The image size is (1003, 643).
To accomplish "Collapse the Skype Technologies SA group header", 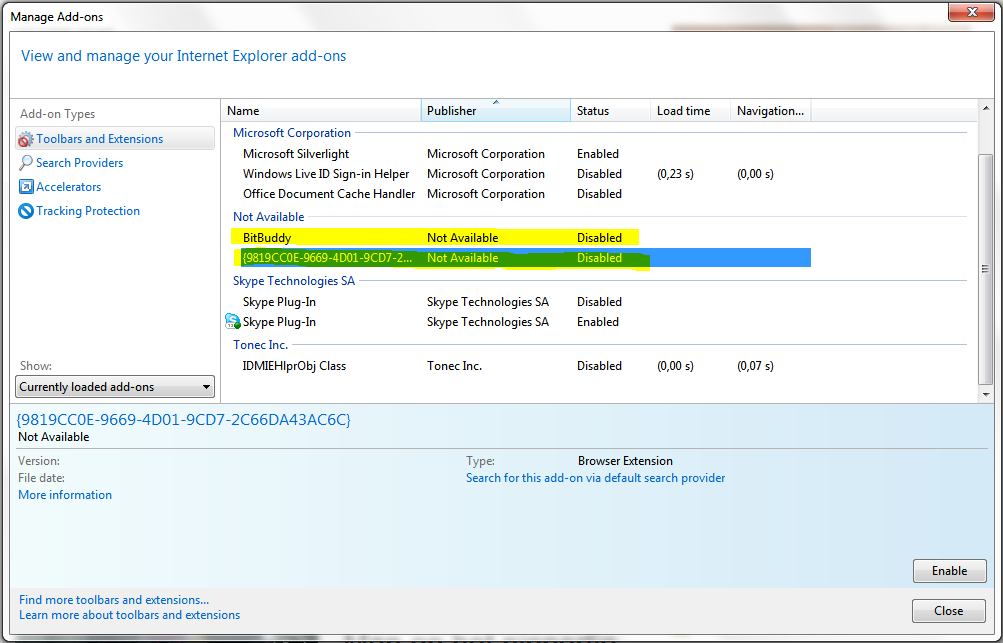I will click(294, 280).
